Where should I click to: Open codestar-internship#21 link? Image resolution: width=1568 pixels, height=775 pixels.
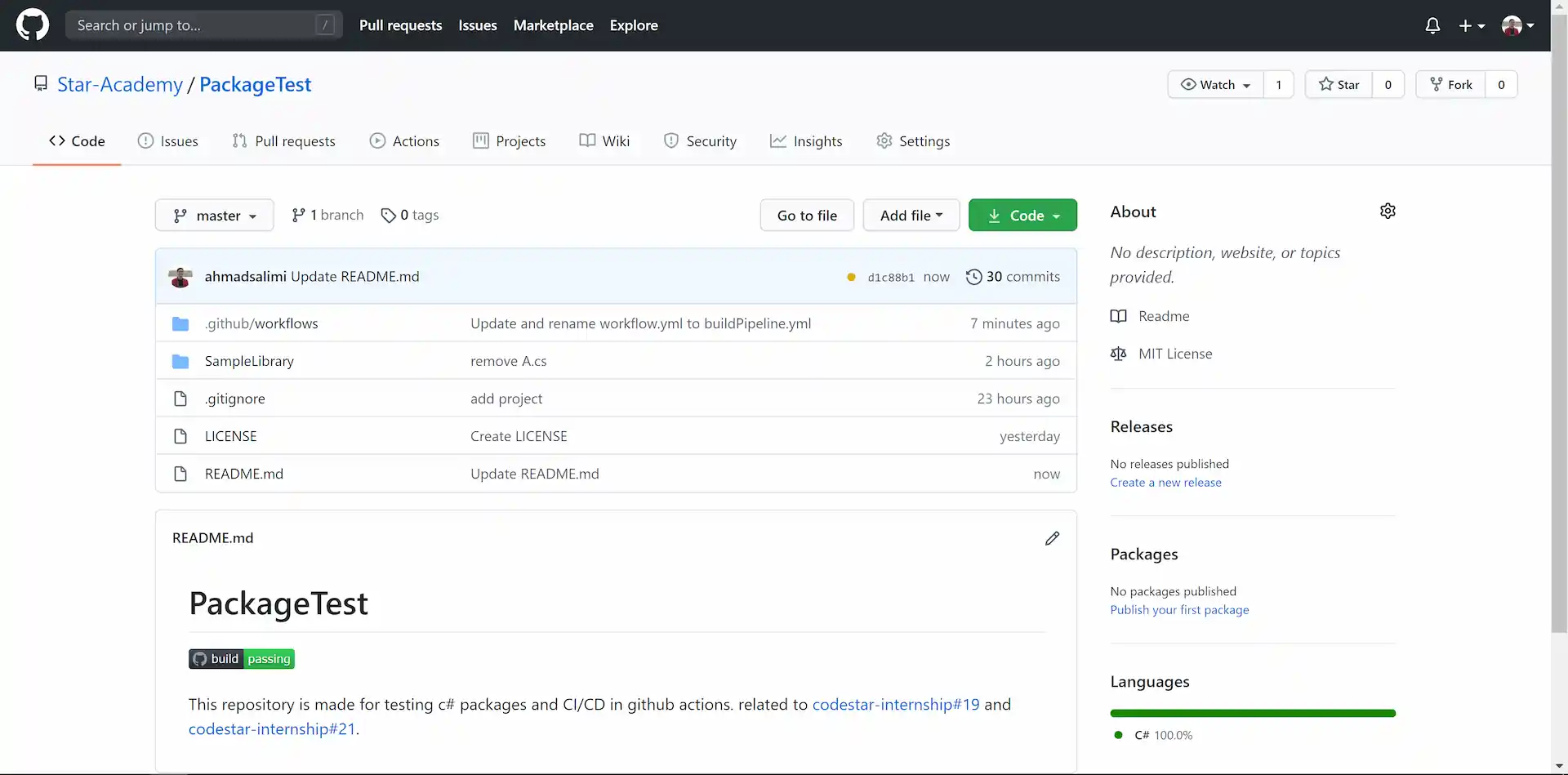(272, 728)
